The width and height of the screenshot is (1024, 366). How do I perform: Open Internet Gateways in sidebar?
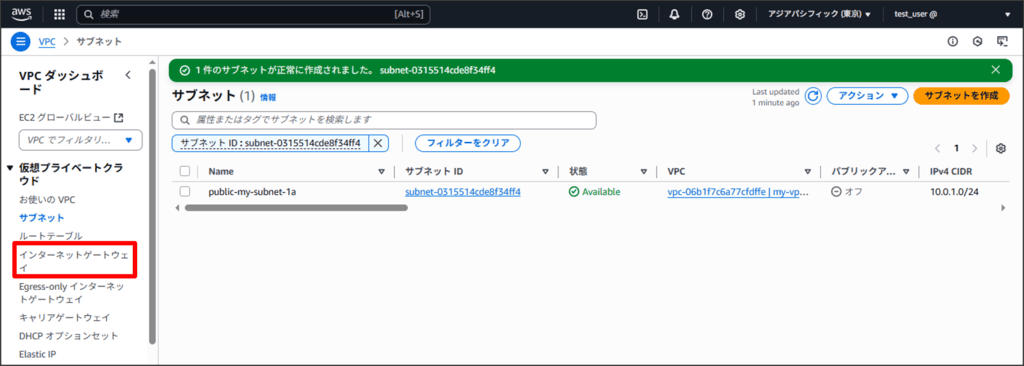pos(74,260)
